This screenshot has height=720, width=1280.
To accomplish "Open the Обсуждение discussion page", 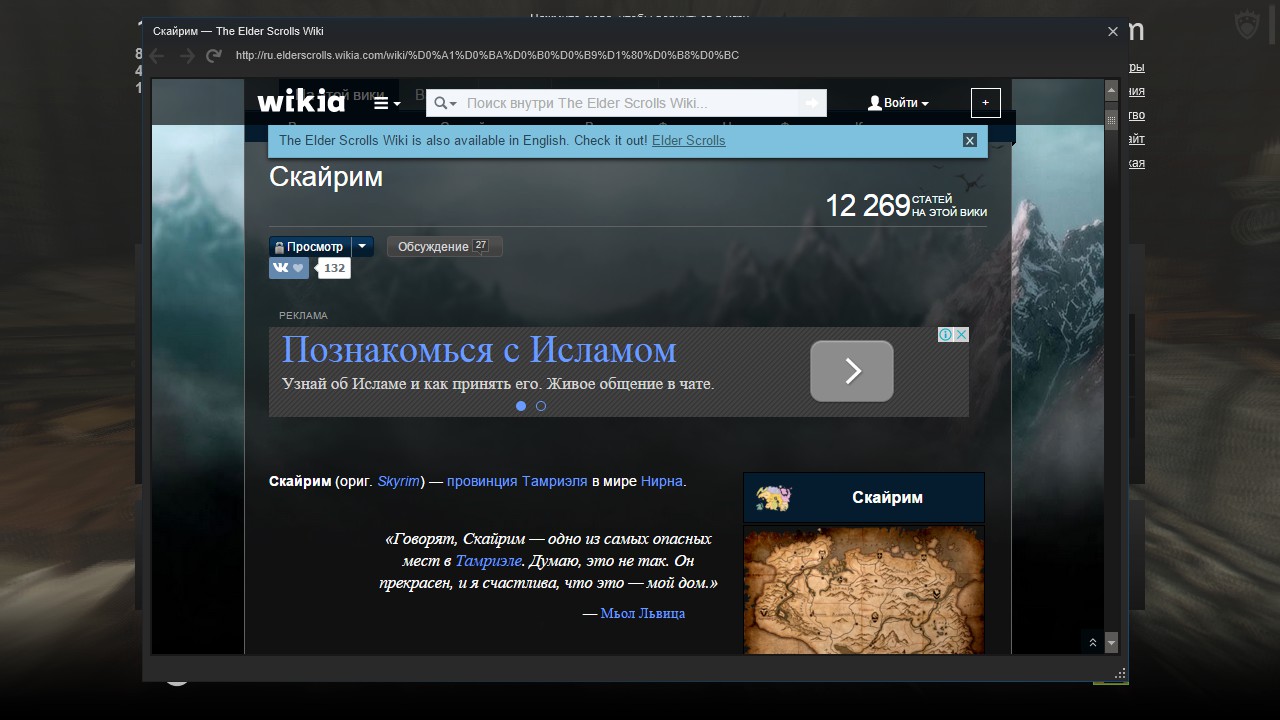I will 444,247.
